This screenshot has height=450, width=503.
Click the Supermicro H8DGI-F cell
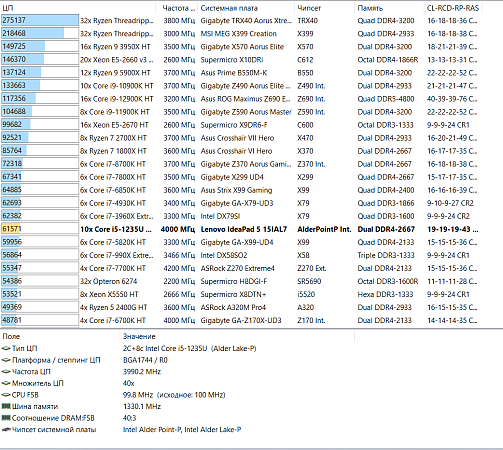tap(234, 281)
